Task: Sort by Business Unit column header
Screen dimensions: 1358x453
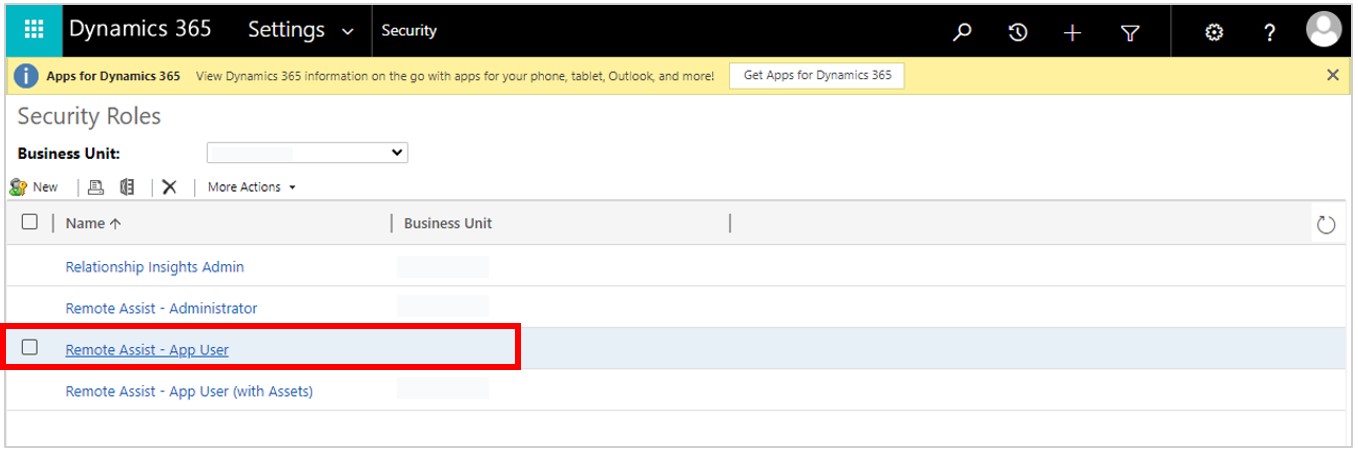Action: click(448, 224)
